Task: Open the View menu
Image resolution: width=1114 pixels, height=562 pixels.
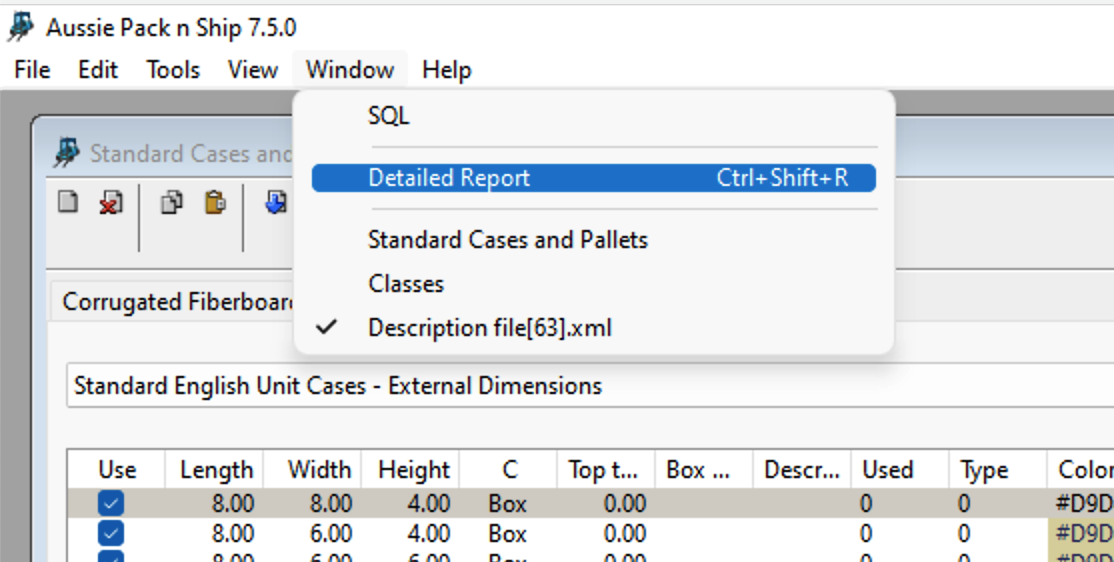Action: tap(252, 70)
